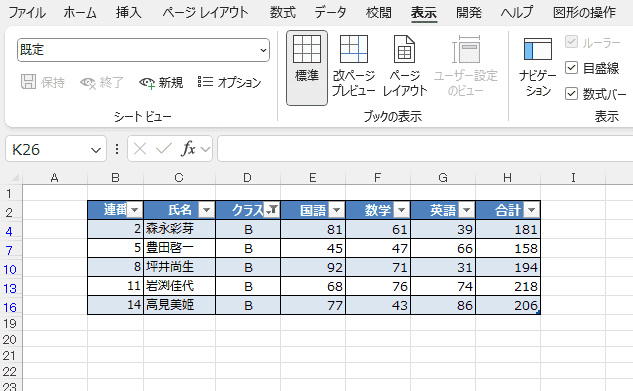633x391 pixels.
Task: Open the ヘルプ tab
Action: [x=517, y=13]
